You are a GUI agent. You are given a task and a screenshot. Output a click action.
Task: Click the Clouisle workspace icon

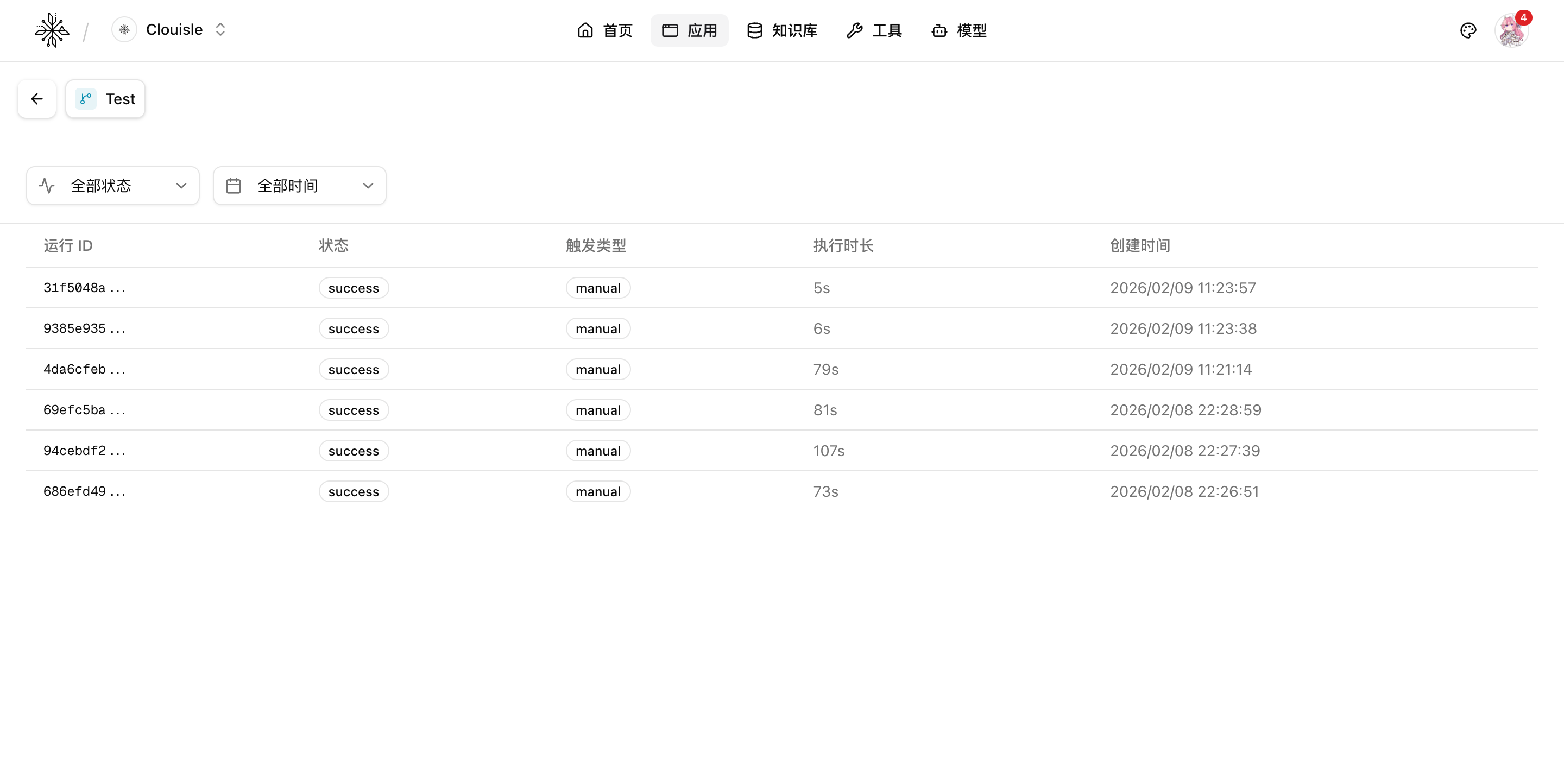[x=124, y=30]
